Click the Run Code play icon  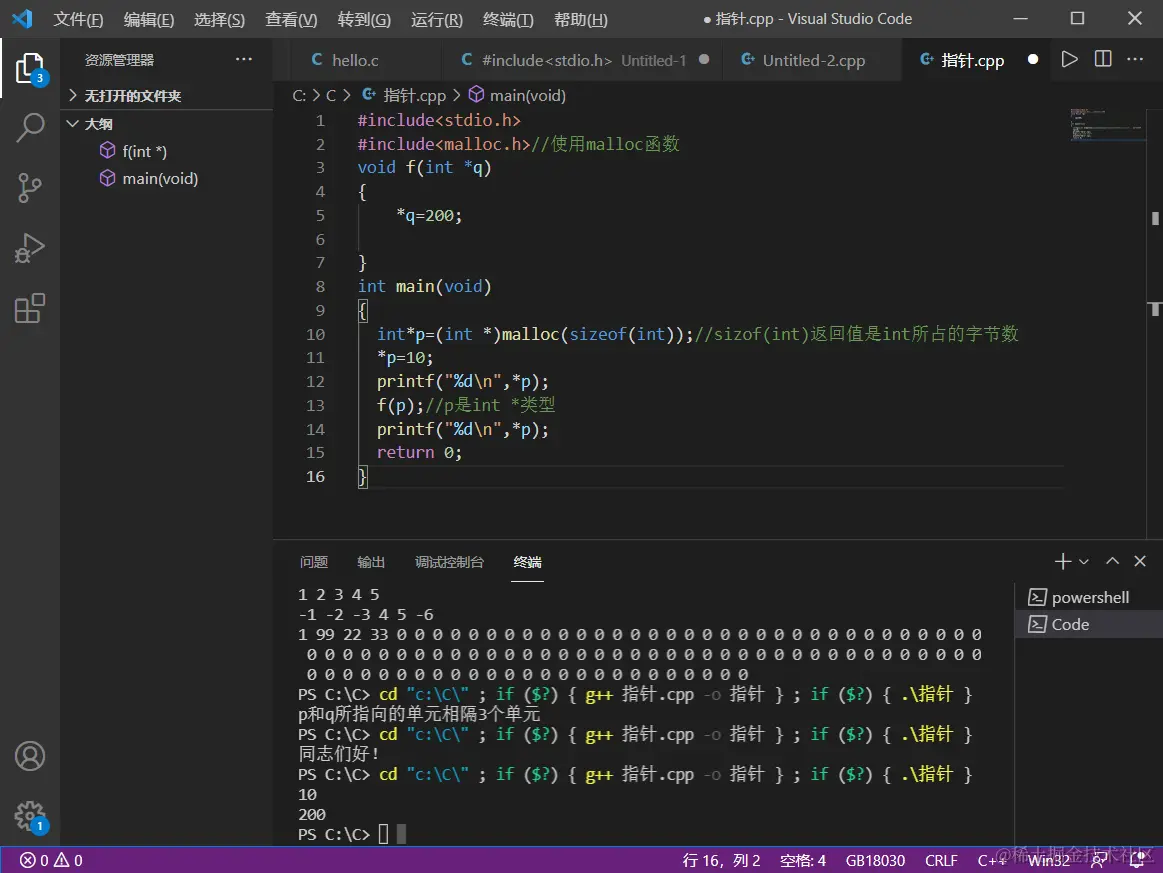[x=1069, y=59]
